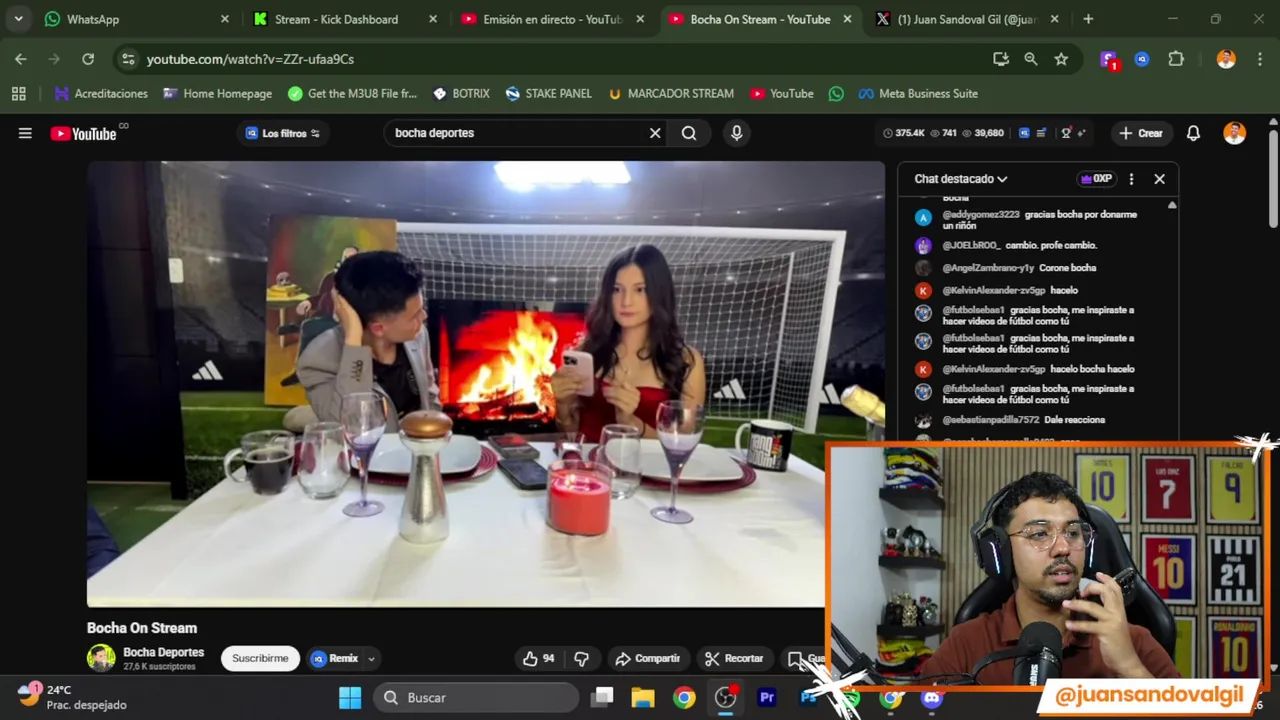Screen dimensions: 1280x720
Task: Clear the bocha deportes search text
Action: tap(655, 133)
